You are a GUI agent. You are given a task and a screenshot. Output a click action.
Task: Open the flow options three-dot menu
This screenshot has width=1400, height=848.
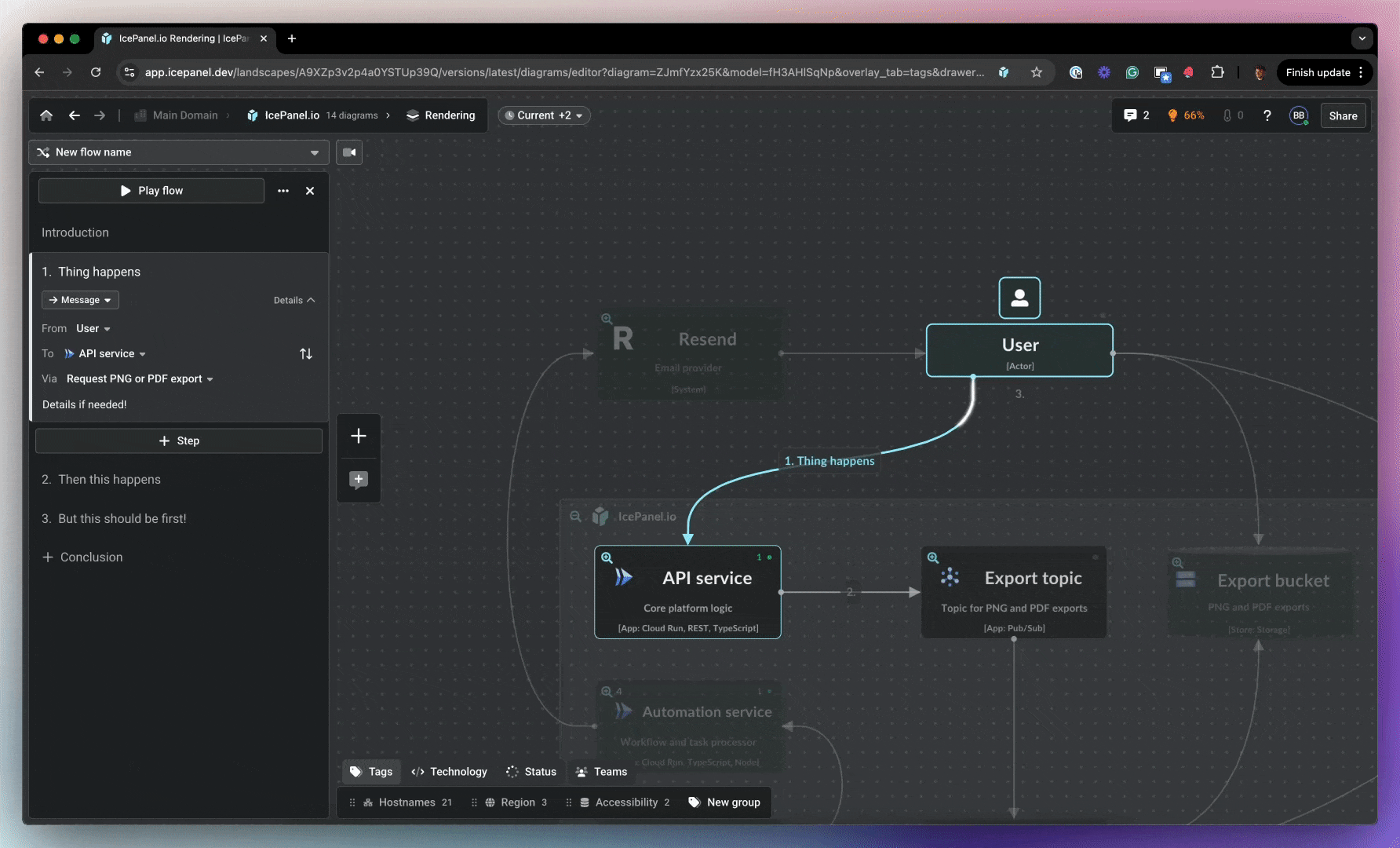pyautogui.click(x=283, y=191)
